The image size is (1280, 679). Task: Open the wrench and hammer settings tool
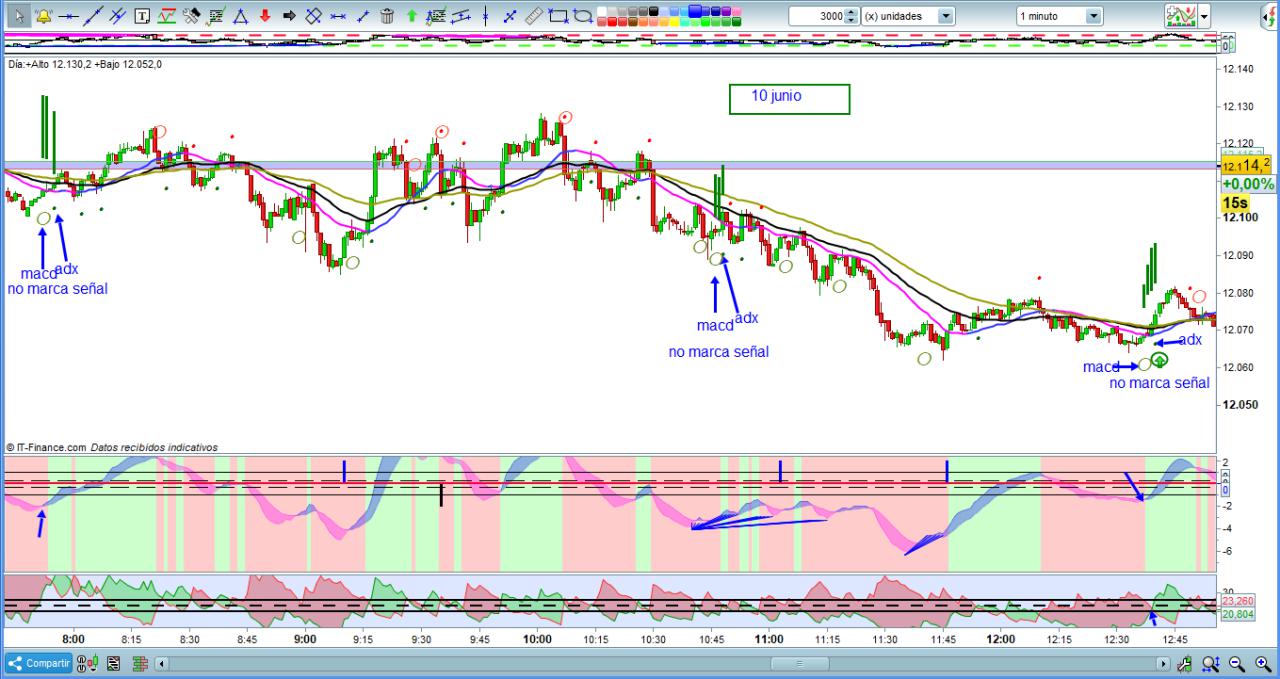(191, 16)
